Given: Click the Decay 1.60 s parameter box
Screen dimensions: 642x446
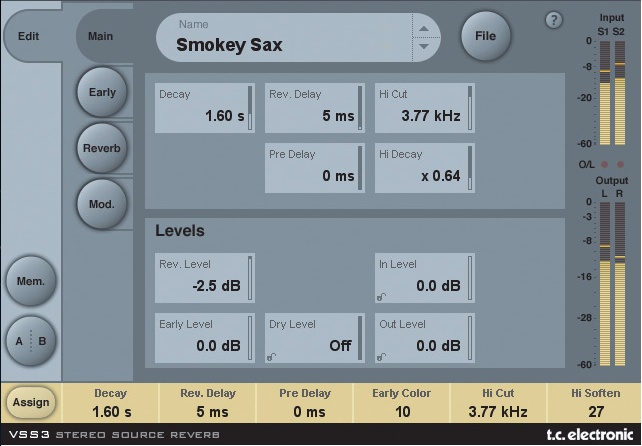Looking at the screenshot, I should tap(204, 108).
